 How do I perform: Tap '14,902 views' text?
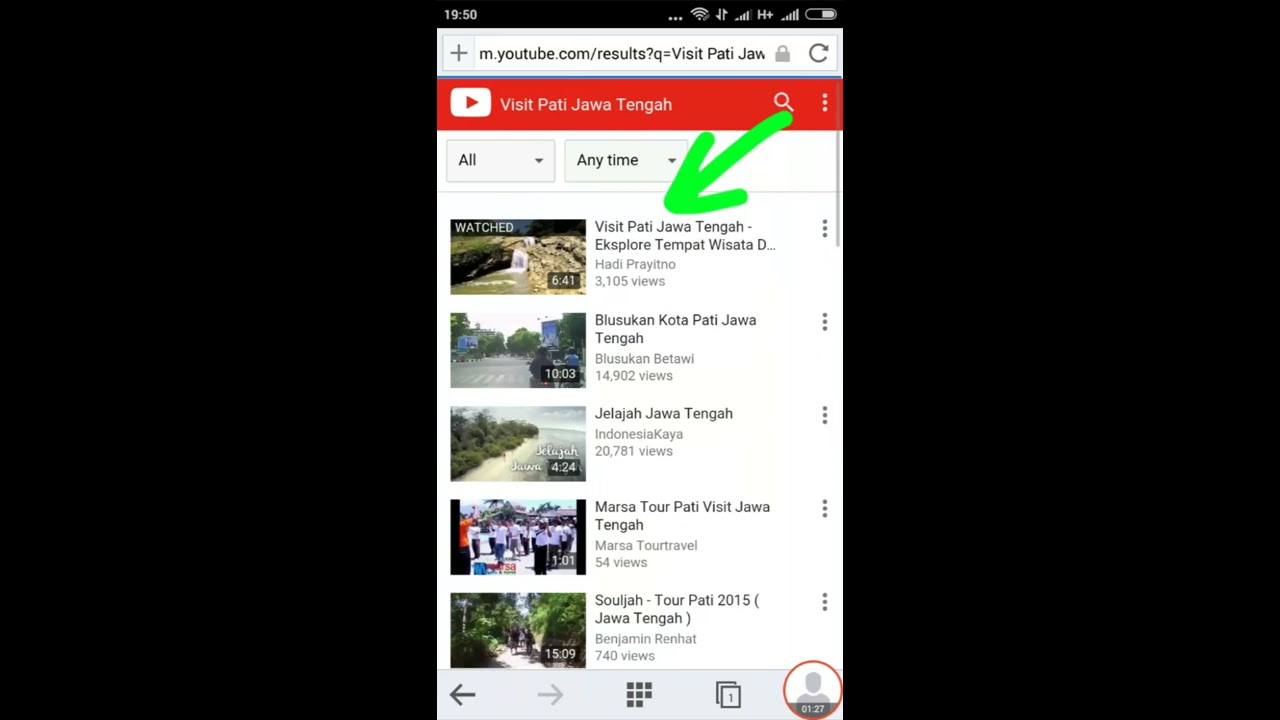click(634, 375)
